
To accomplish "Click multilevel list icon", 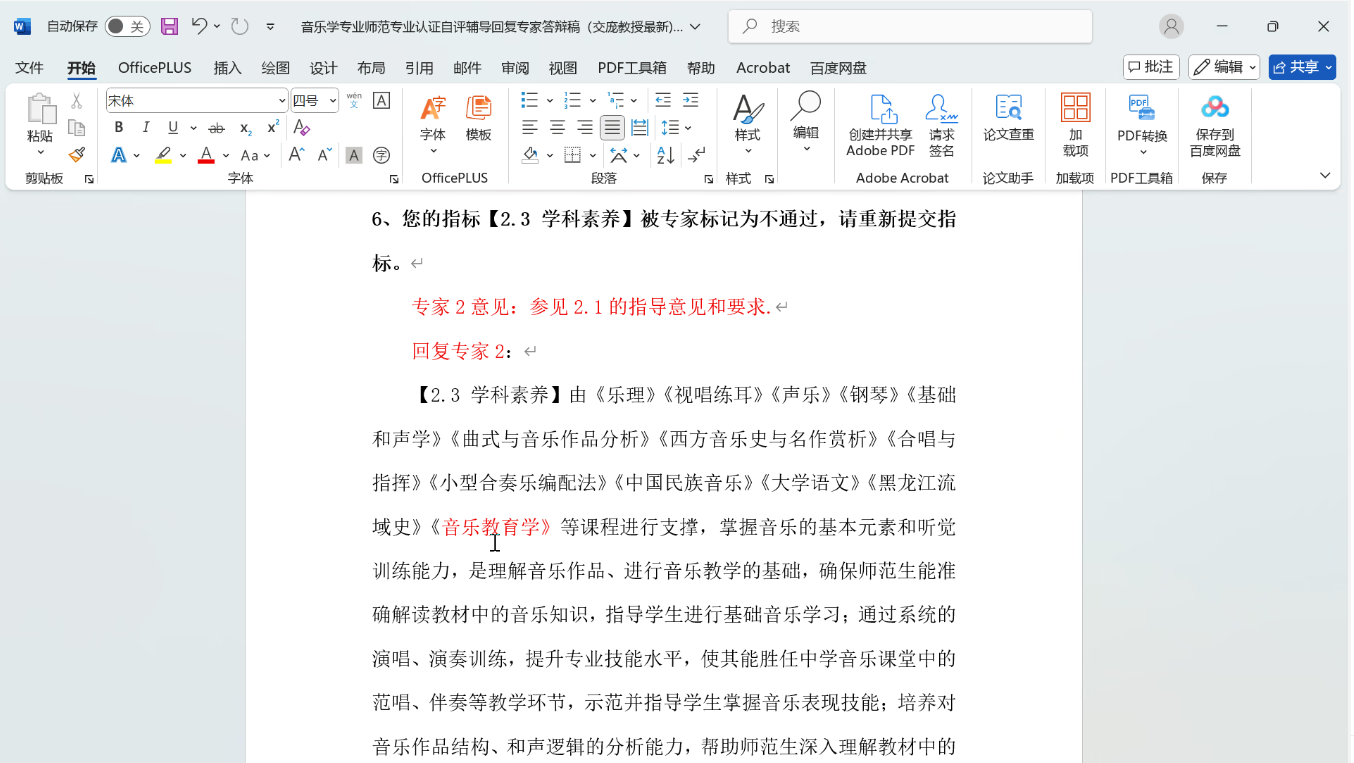I will [616, 100].
